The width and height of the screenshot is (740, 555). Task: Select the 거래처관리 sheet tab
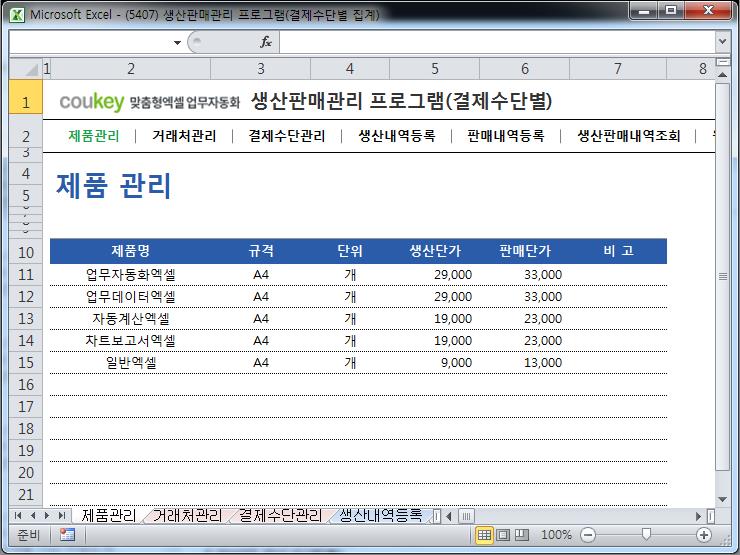tap(187, 515)
